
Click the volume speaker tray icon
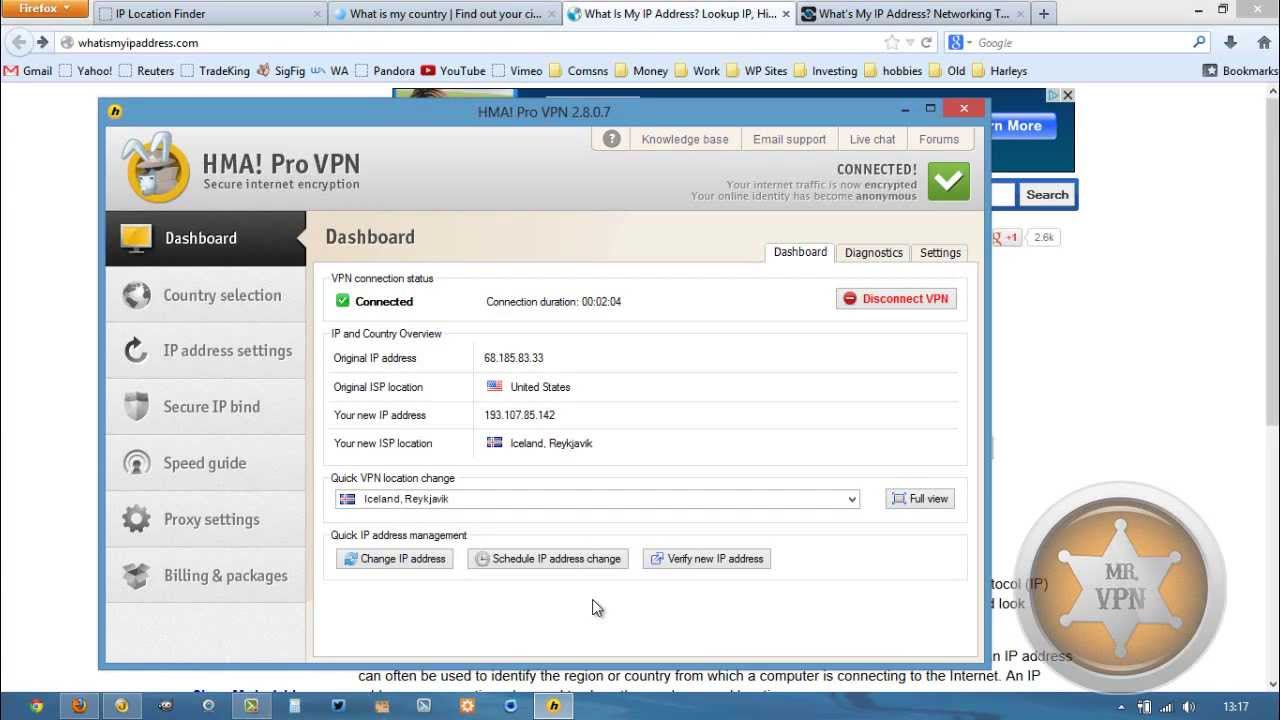[x=1189, y=707]
